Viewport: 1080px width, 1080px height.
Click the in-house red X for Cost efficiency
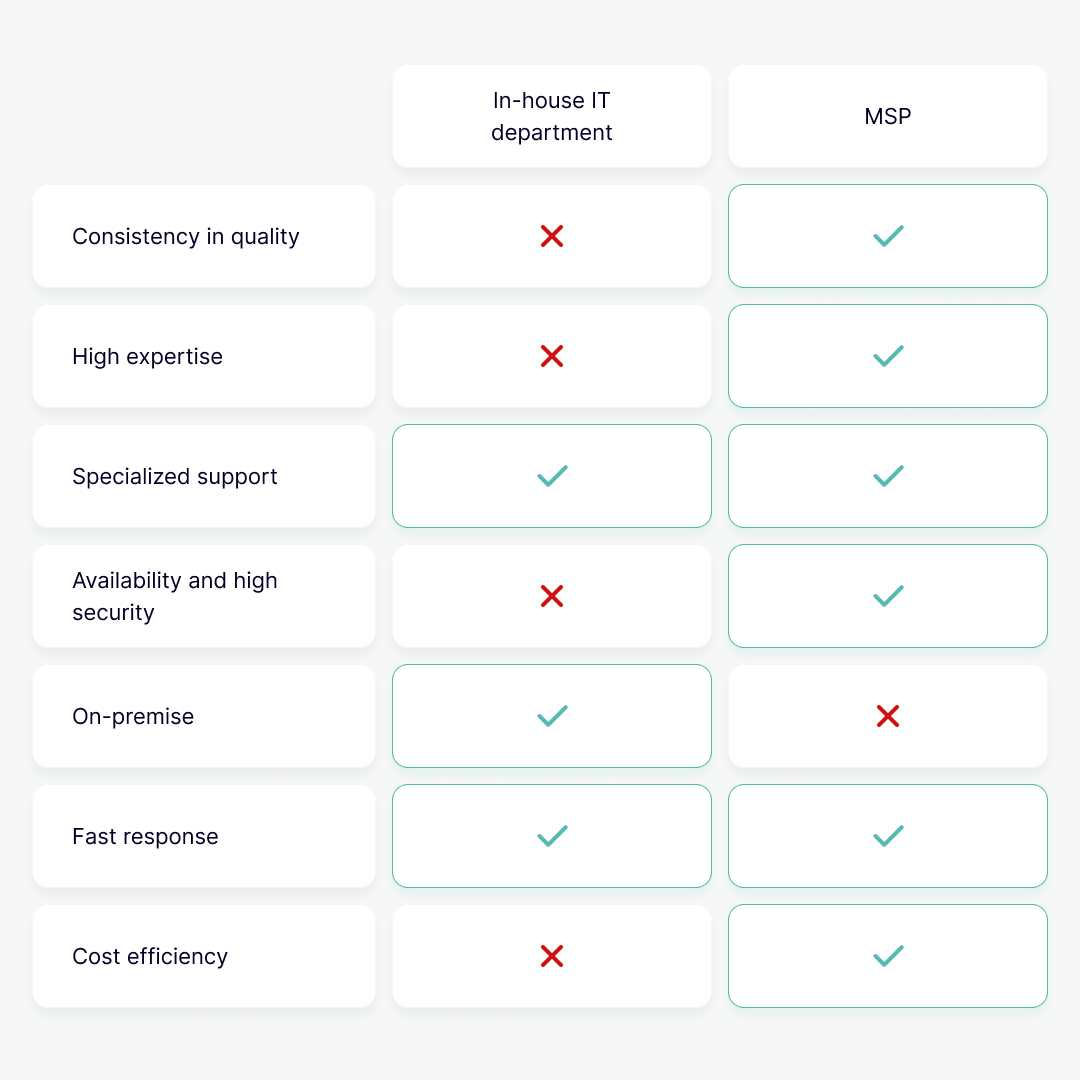(x=552, y=956)
